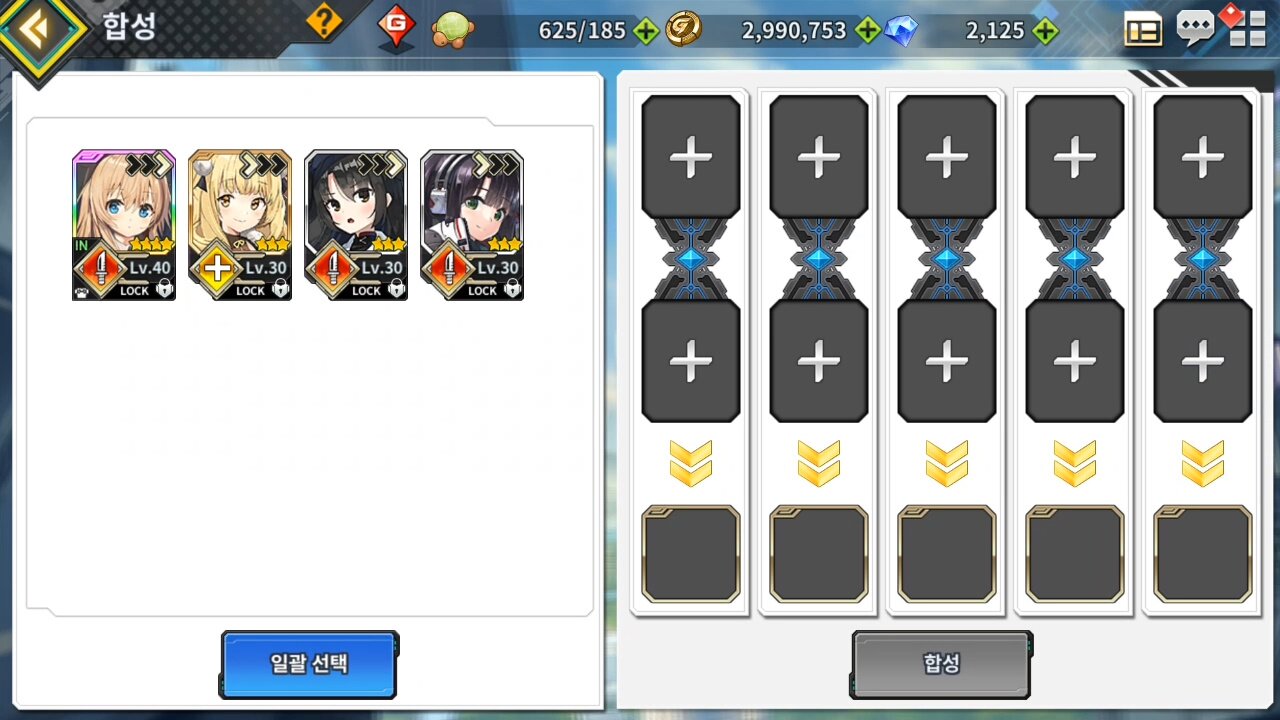Add character to first column top slot
This screenshot has height=720, width=1280.
[691, 157]
